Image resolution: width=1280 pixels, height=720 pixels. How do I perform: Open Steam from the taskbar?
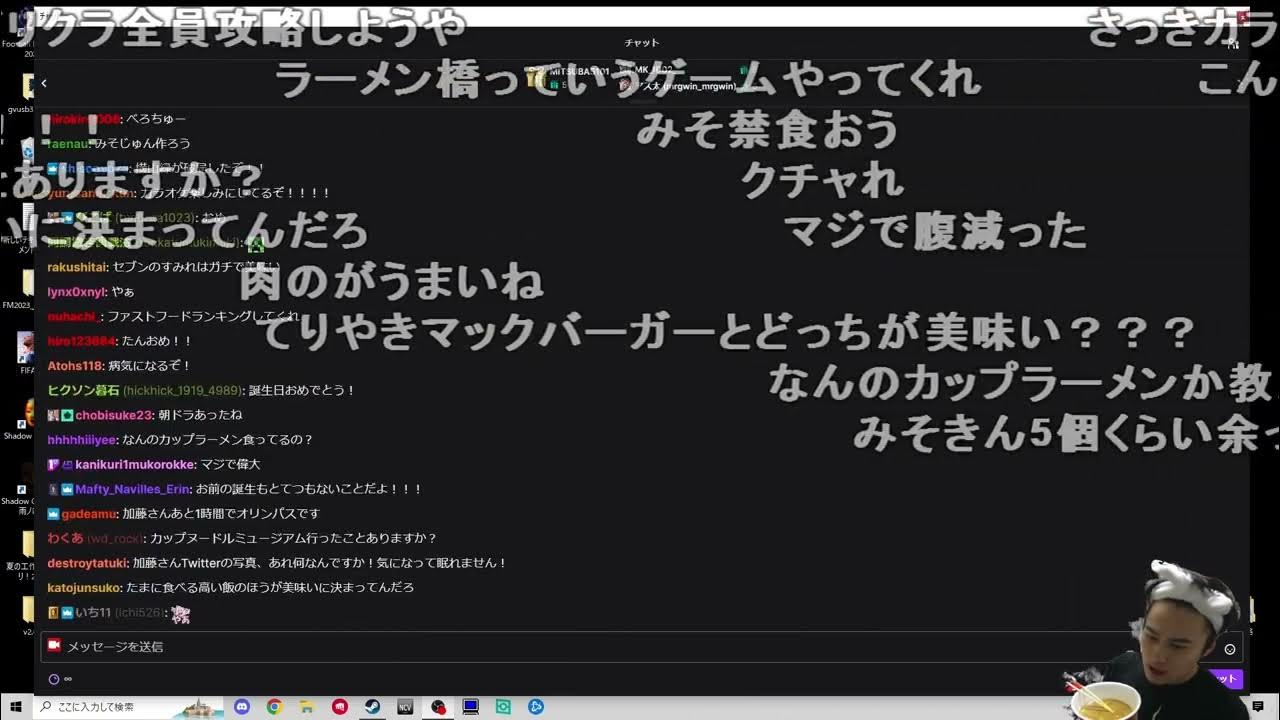pos(372,707)
